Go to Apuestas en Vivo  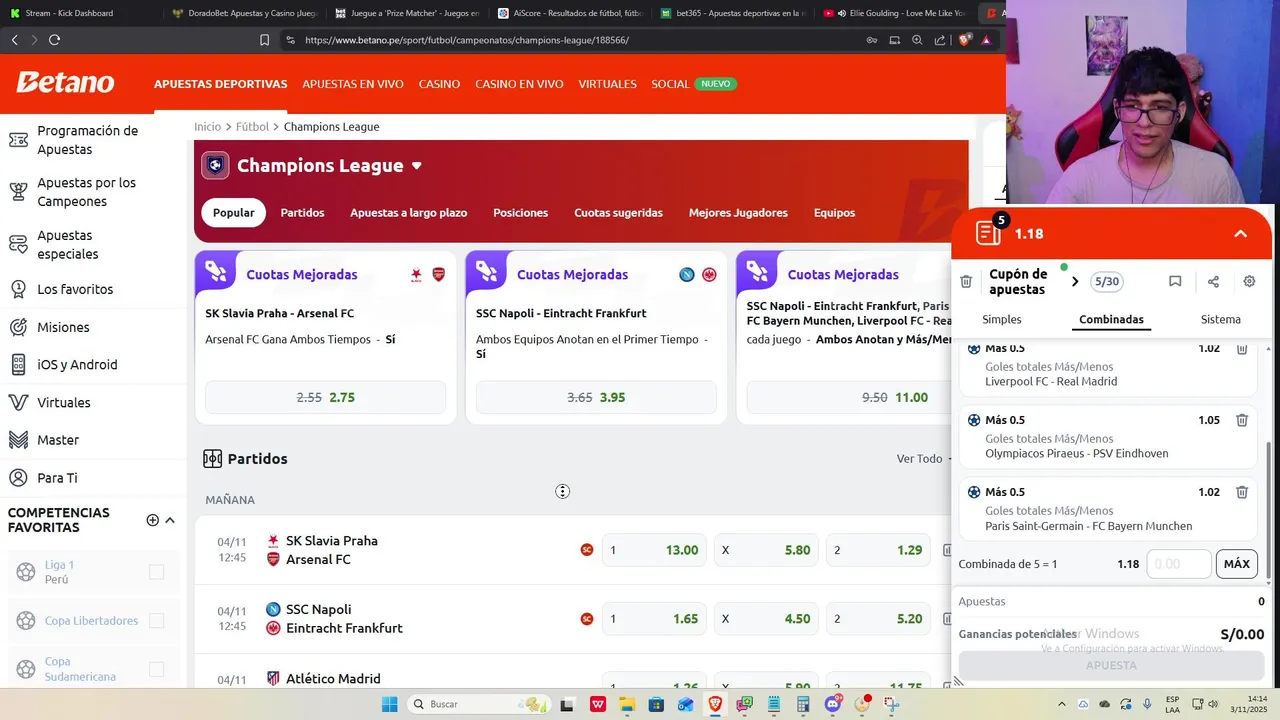(x=353, y=84)
